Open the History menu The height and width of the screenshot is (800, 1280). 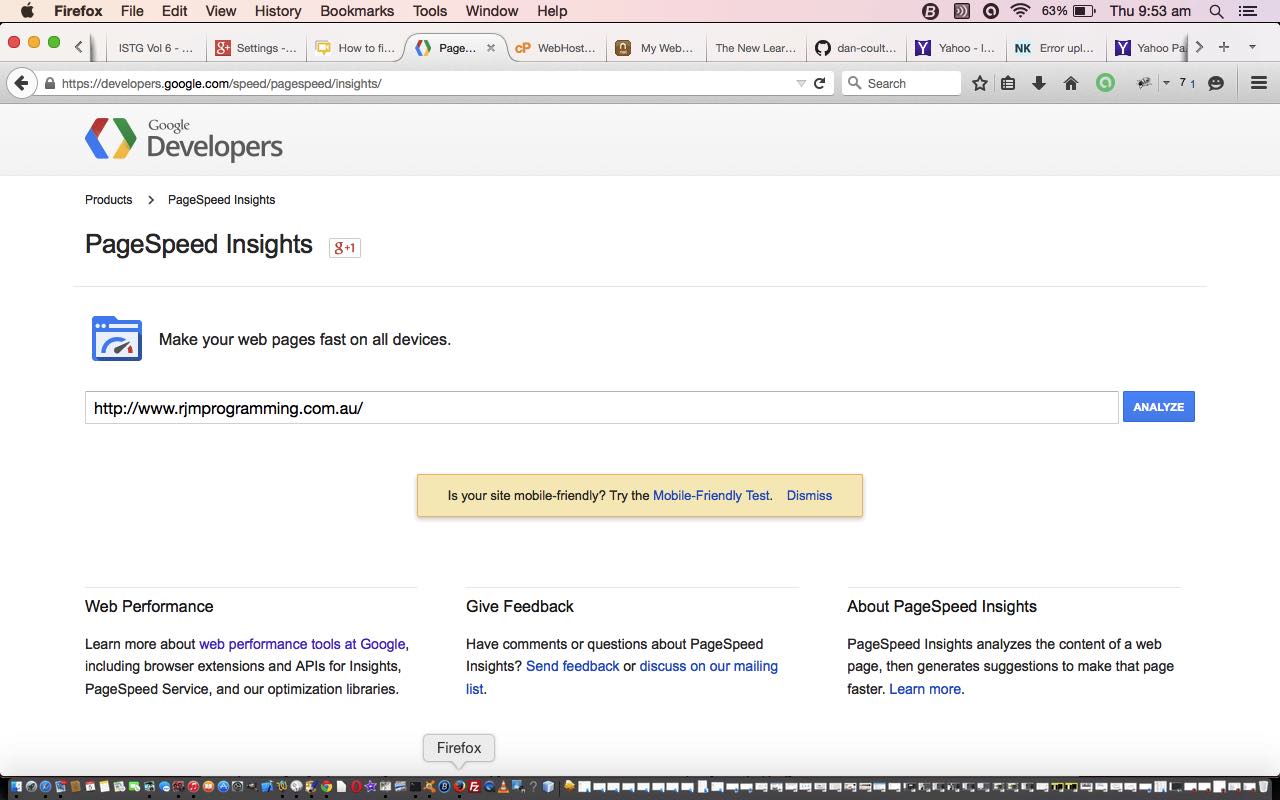pos(278,11)
